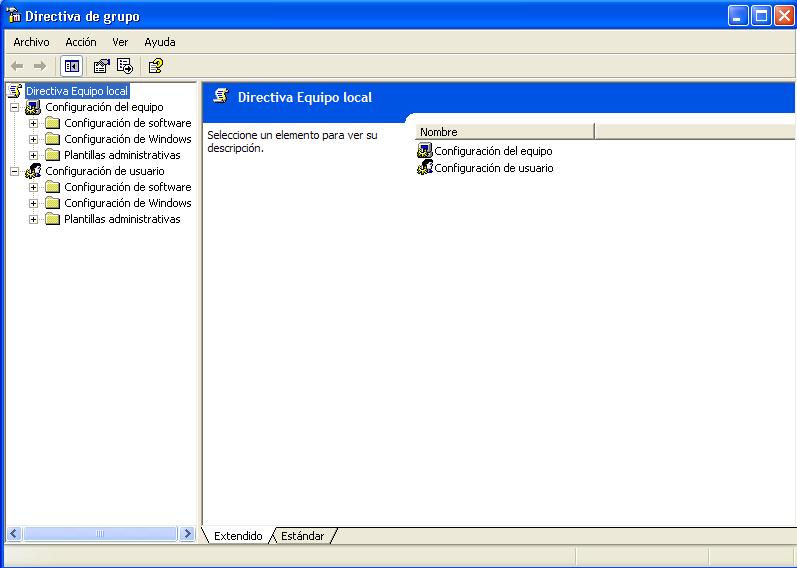Open the Ver menu

[x=120, y=42]
